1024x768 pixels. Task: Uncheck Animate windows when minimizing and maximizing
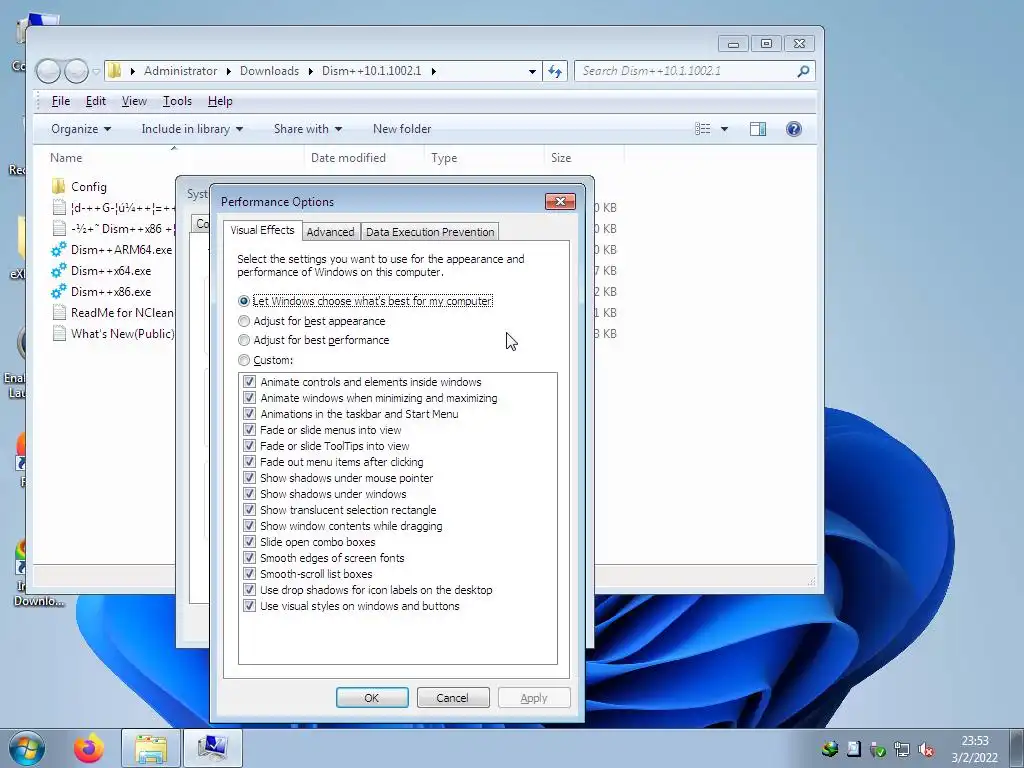pyautogui.click(x=249, y=398)
